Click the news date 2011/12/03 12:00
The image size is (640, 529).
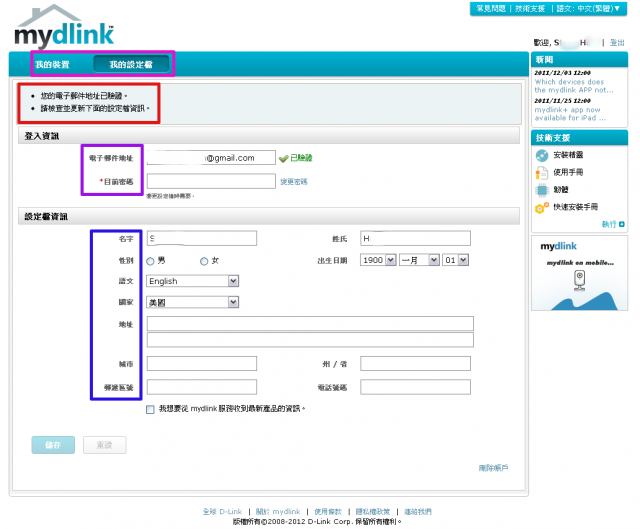click(x=562, y=73)
